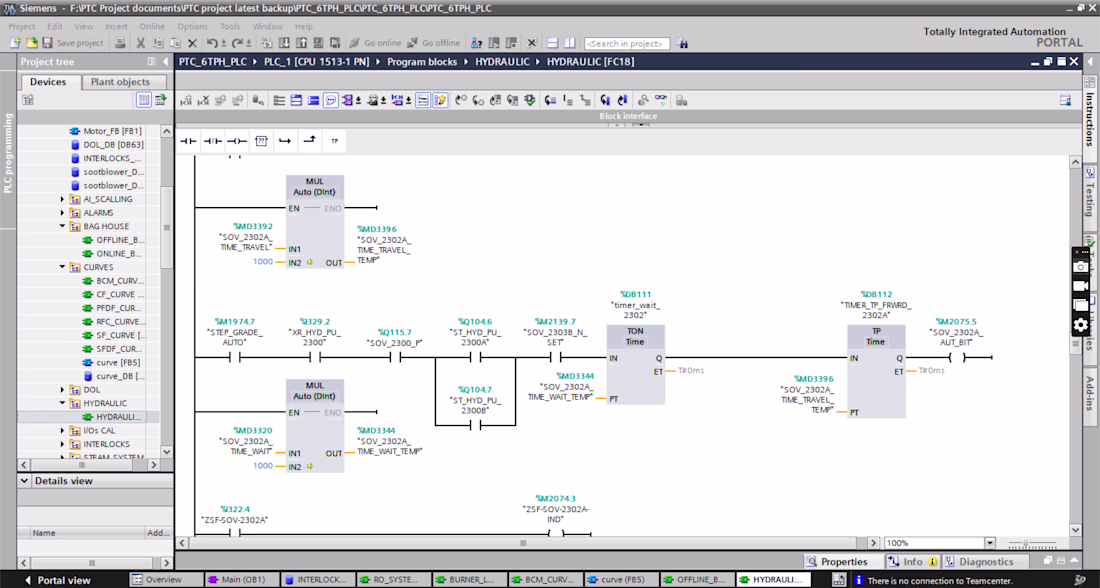The image size is (1100, 588).
Task: Split the editor space vertically
Action: 570,44
